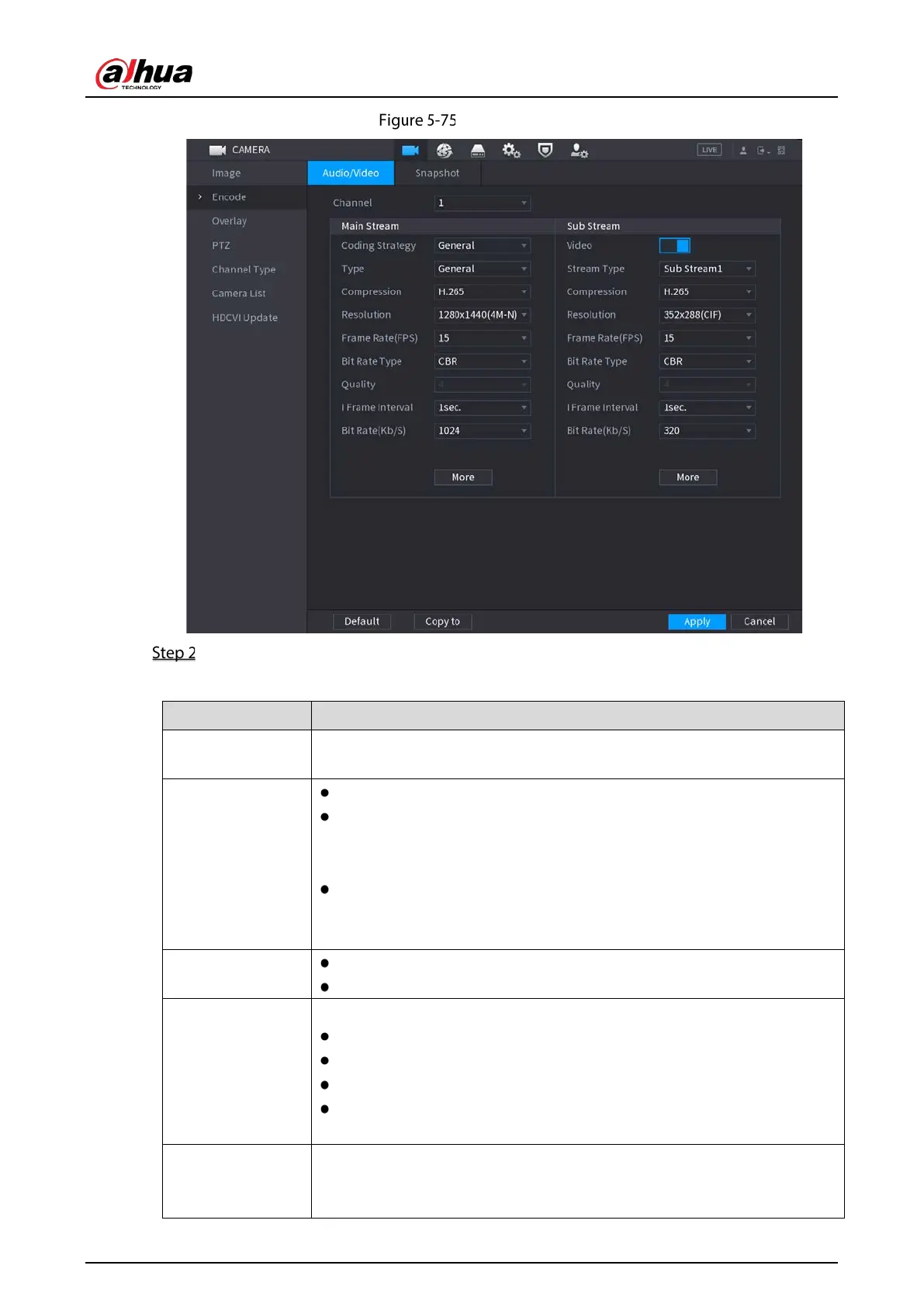
Task: Click the Main Stream section header
Action: coord(370,227)
